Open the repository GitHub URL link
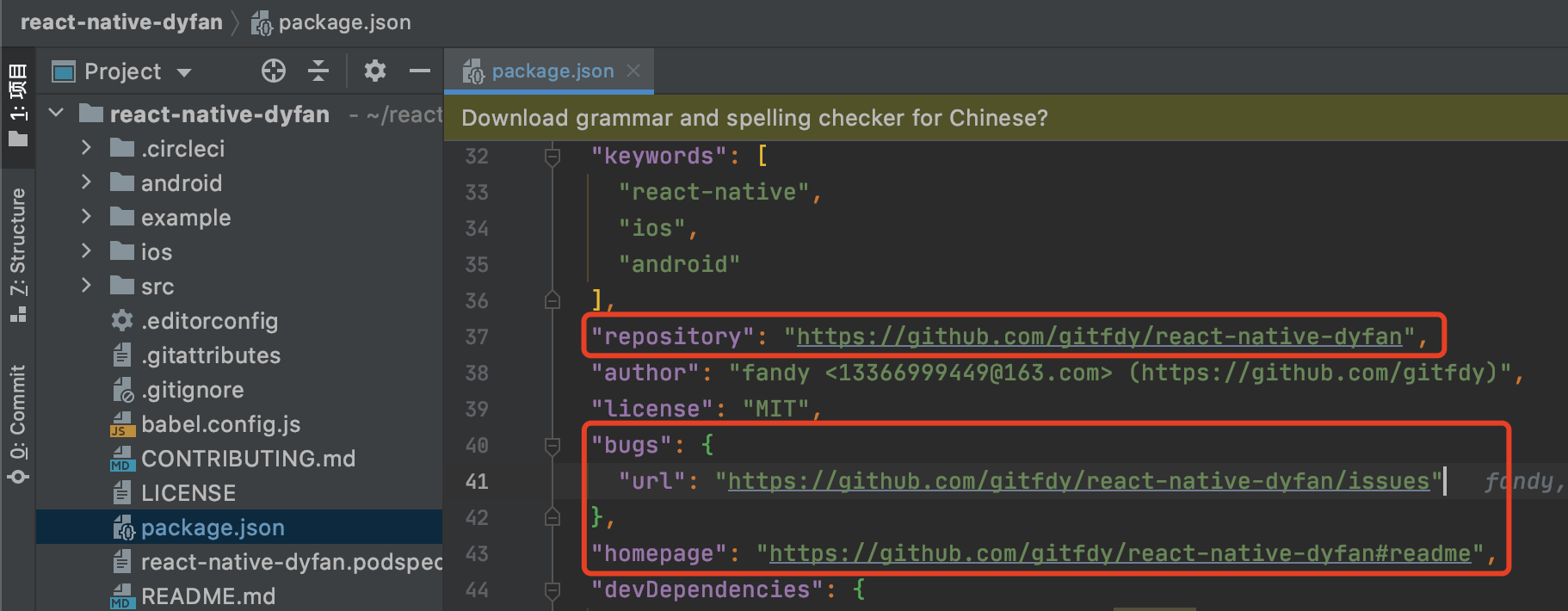1568x611 pixels. (x=1099, y=336)
